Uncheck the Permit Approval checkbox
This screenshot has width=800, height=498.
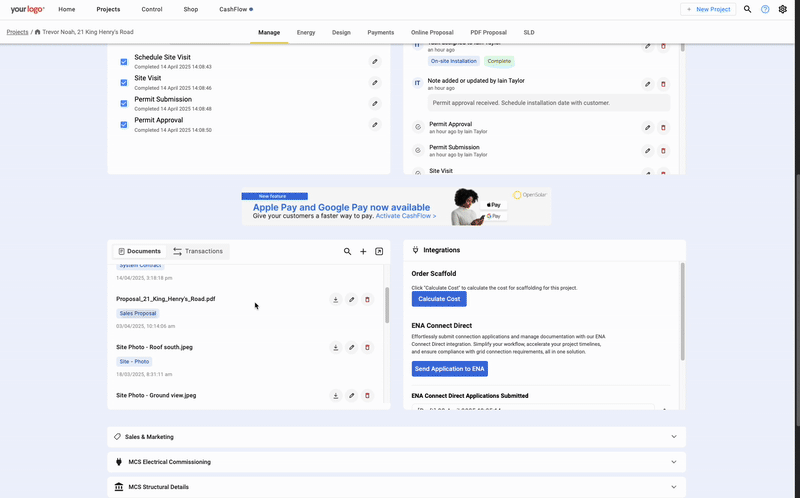pos(124,125)
